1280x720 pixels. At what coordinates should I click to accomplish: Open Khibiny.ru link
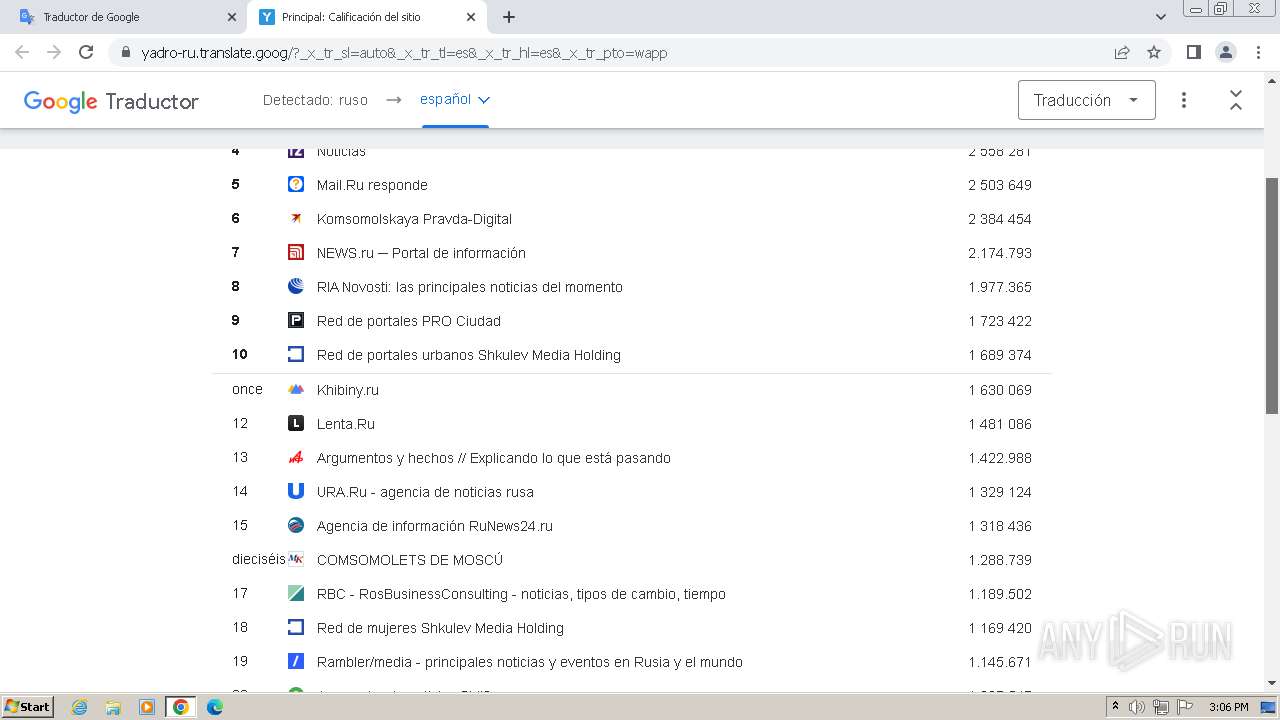tap(348, 390)
